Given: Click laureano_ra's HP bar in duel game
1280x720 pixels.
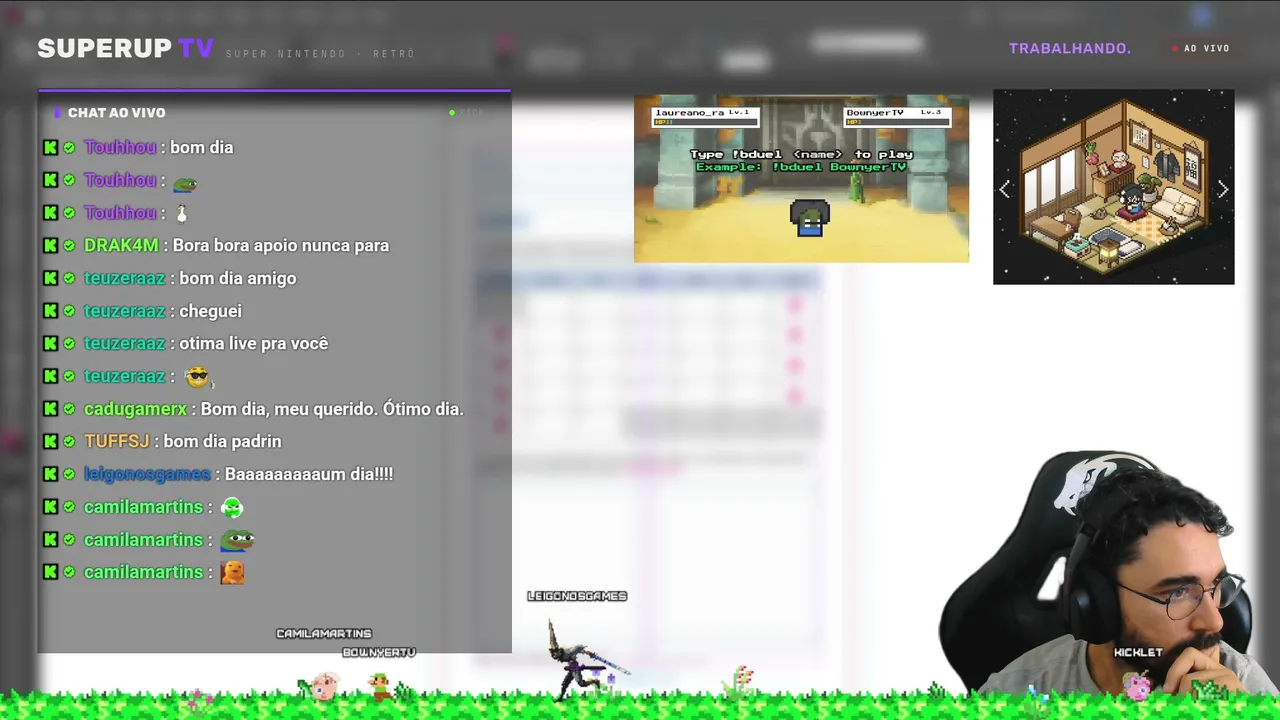Looking at the screenshot, I should pyautogui.click(x=705, y=122).
